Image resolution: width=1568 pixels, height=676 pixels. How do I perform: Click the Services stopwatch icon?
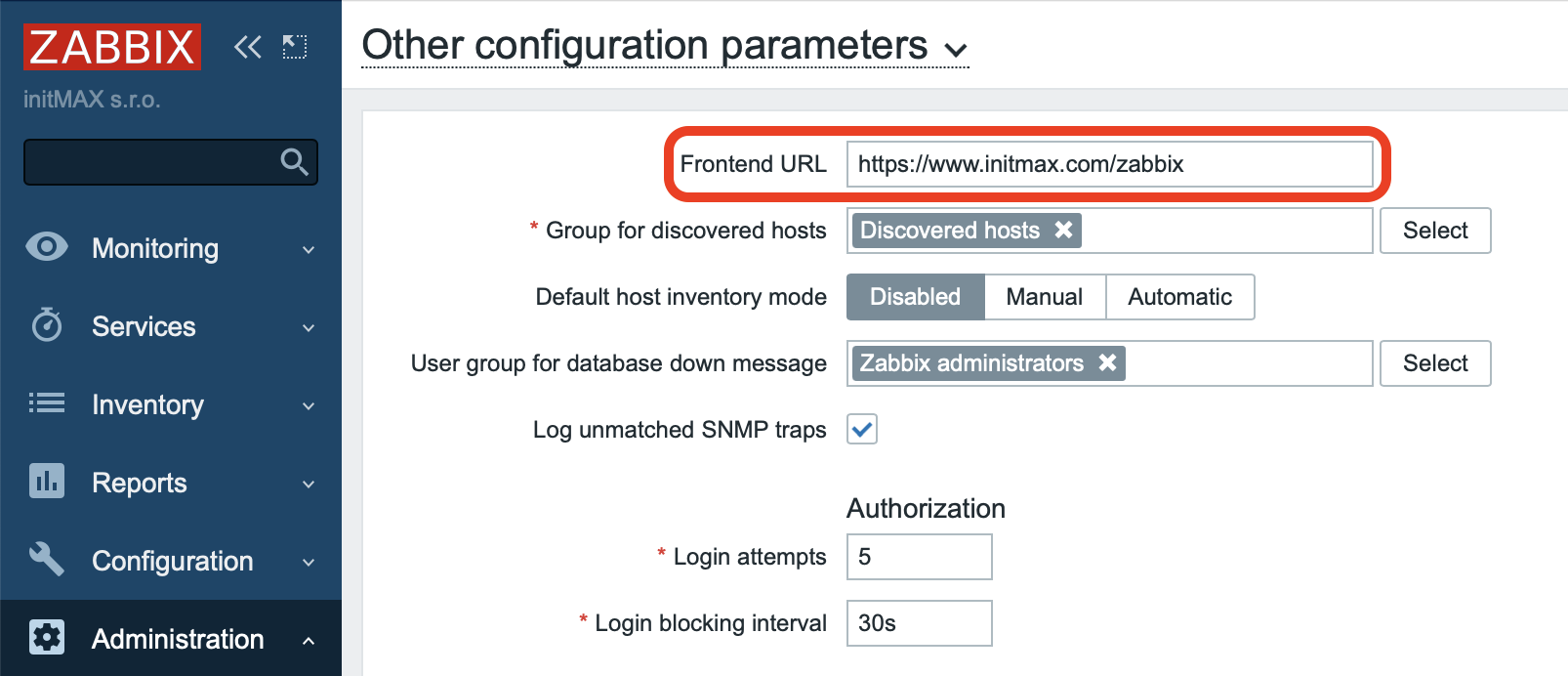(47, 324)
